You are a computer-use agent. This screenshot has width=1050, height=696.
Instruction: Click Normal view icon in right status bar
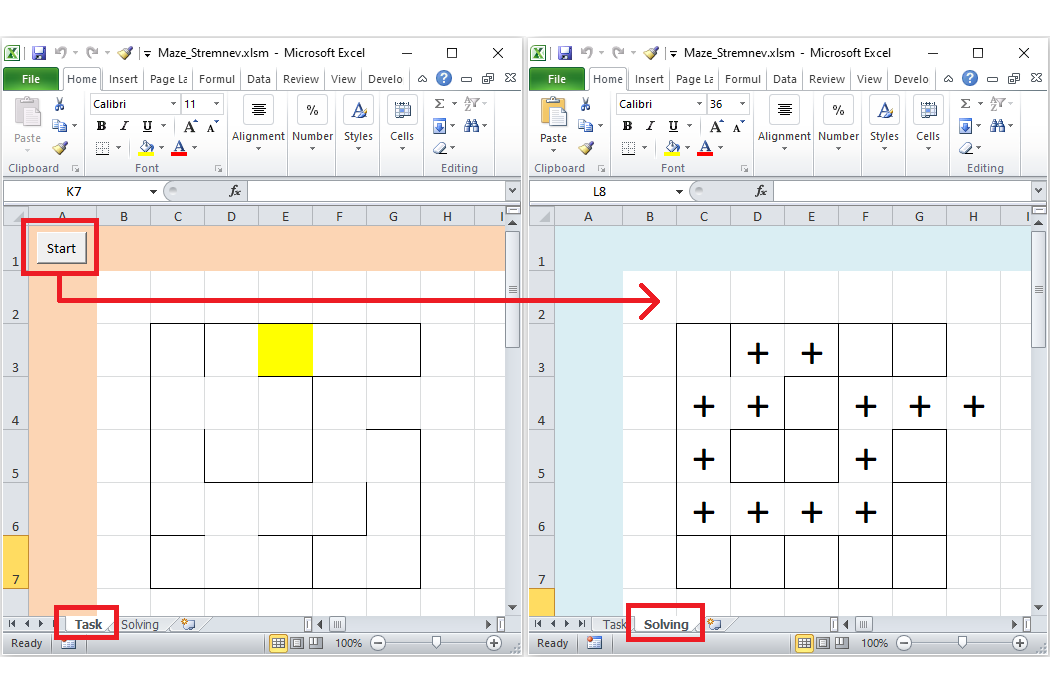[x=804, y=644]
